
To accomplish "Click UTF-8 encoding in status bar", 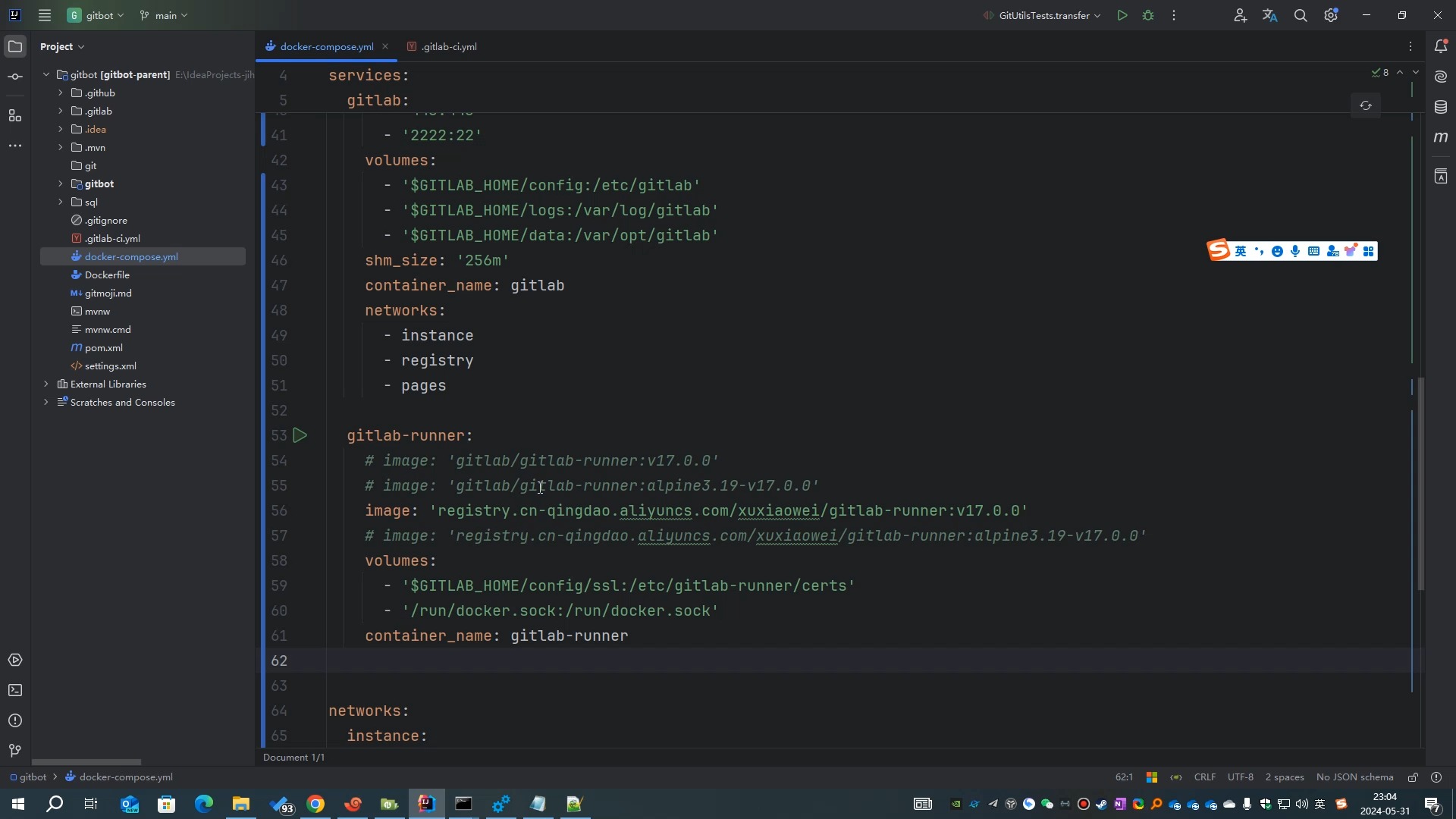I will pos(1241,777).
